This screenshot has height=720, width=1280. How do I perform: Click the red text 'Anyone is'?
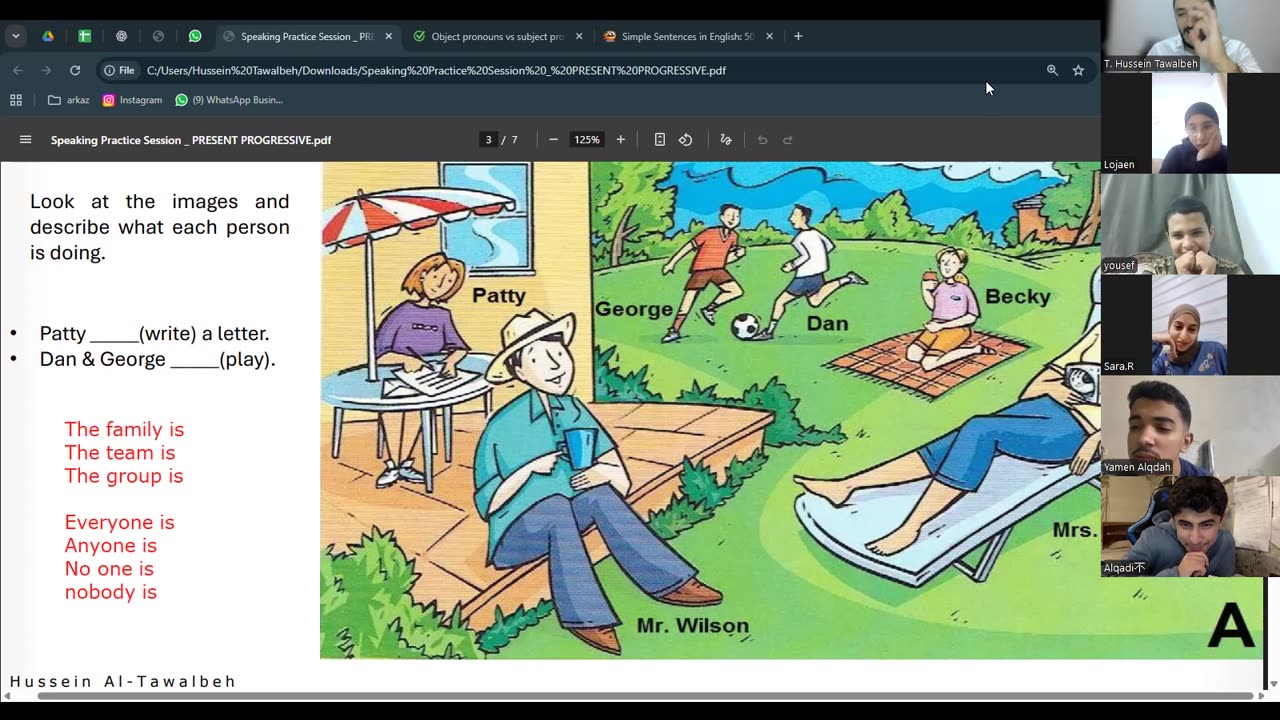[x=110, y=545]
